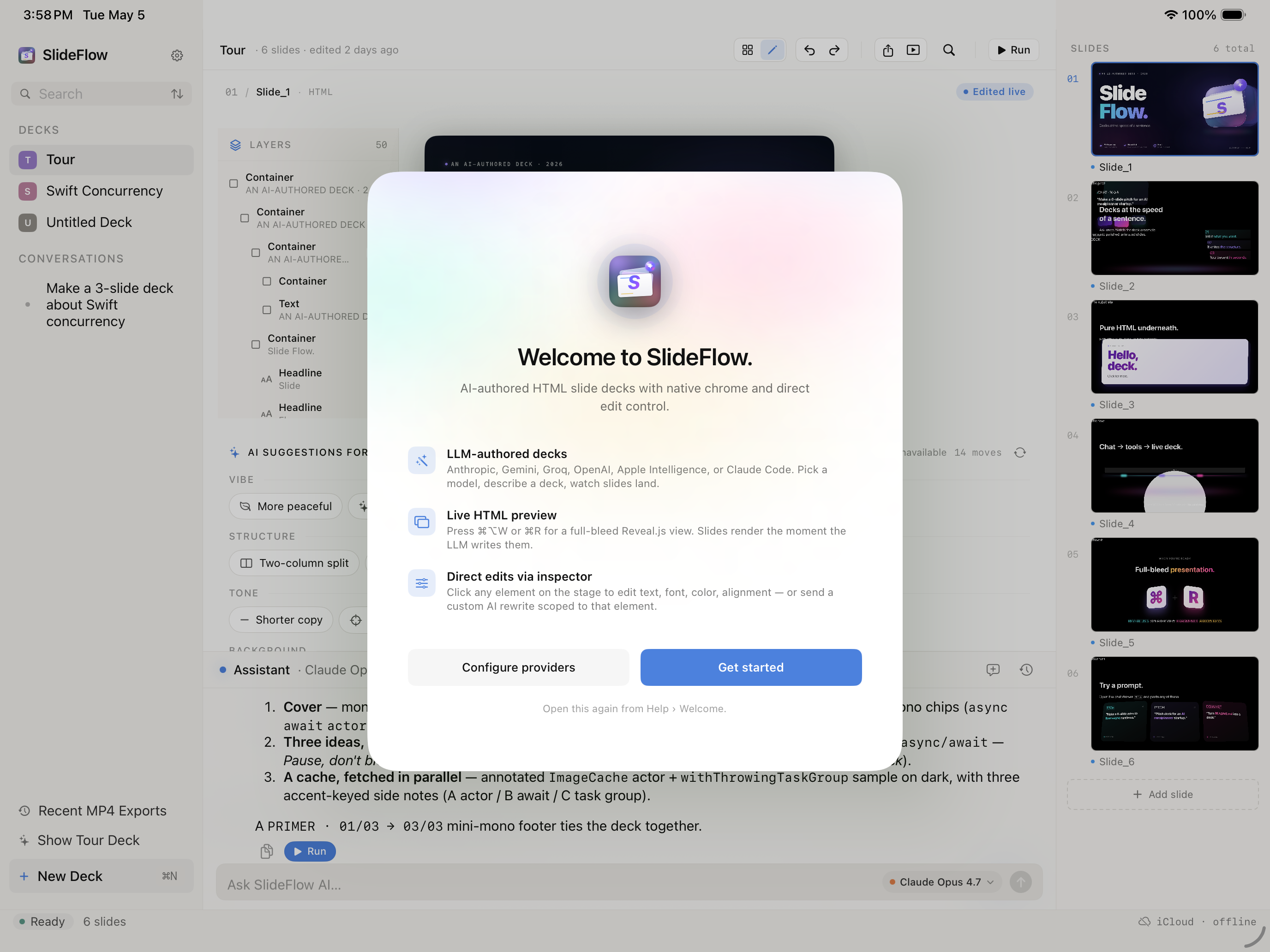Open the assistant history clock icon
The height and width of the screenshot is (952, 1270).
pyautogui.click(x=1026, y=670)
